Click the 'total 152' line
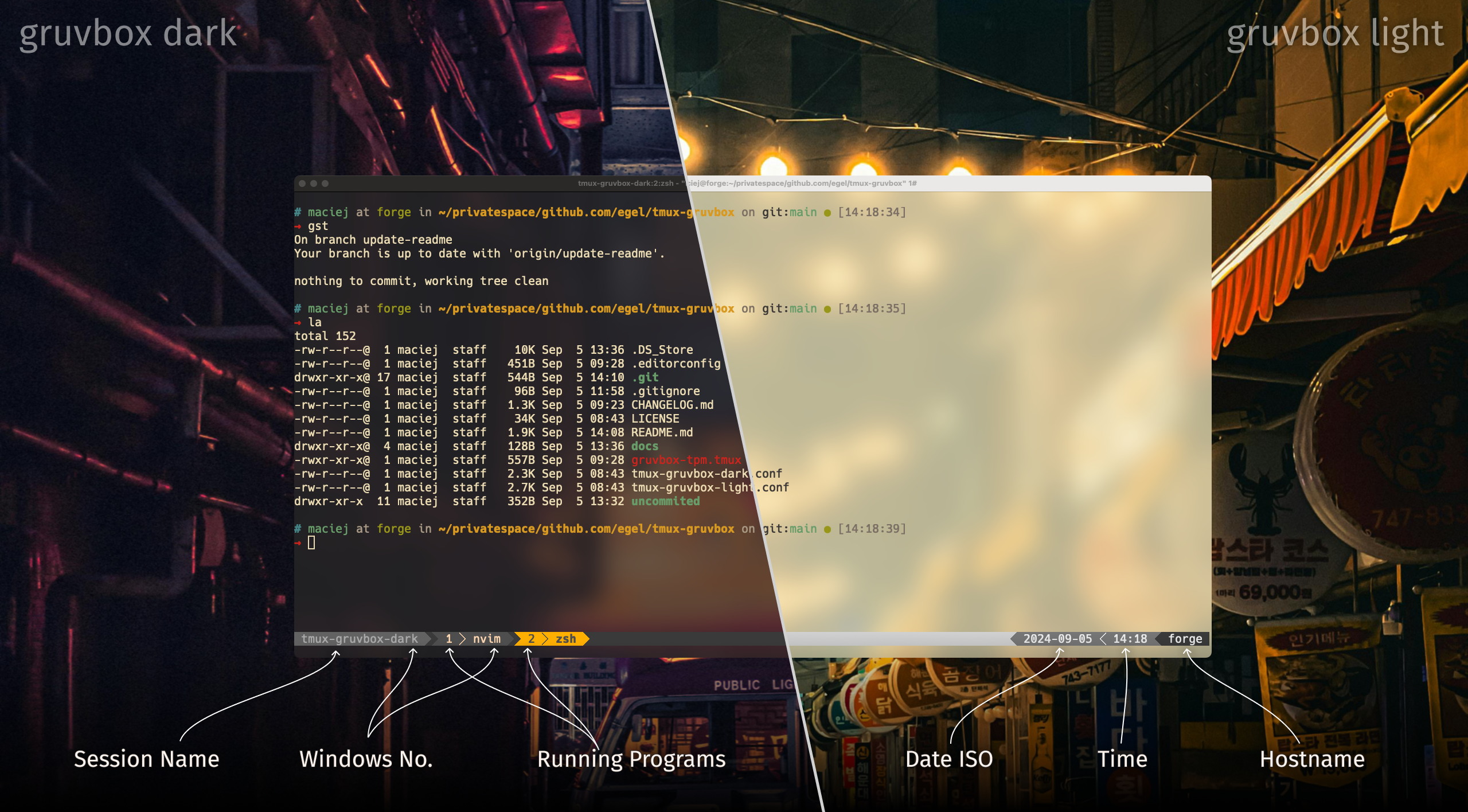Image resolution: width=1468 pixels, height=812 pixels. click(x=325, y=336)
